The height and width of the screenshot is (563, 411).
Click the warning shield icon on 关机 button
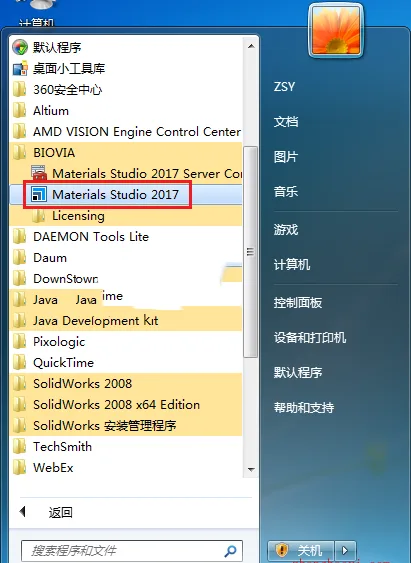[282, 550]
